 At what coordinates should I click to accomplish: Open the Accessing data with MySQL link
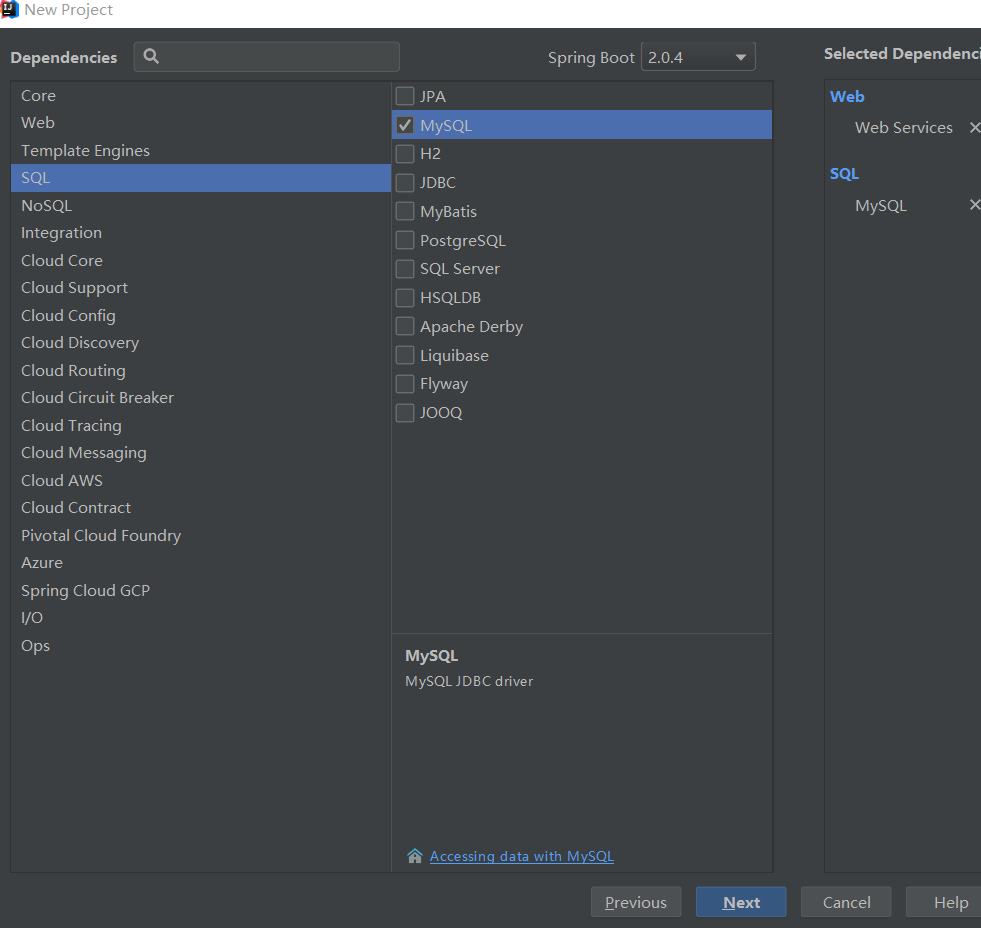click(521, 856)
